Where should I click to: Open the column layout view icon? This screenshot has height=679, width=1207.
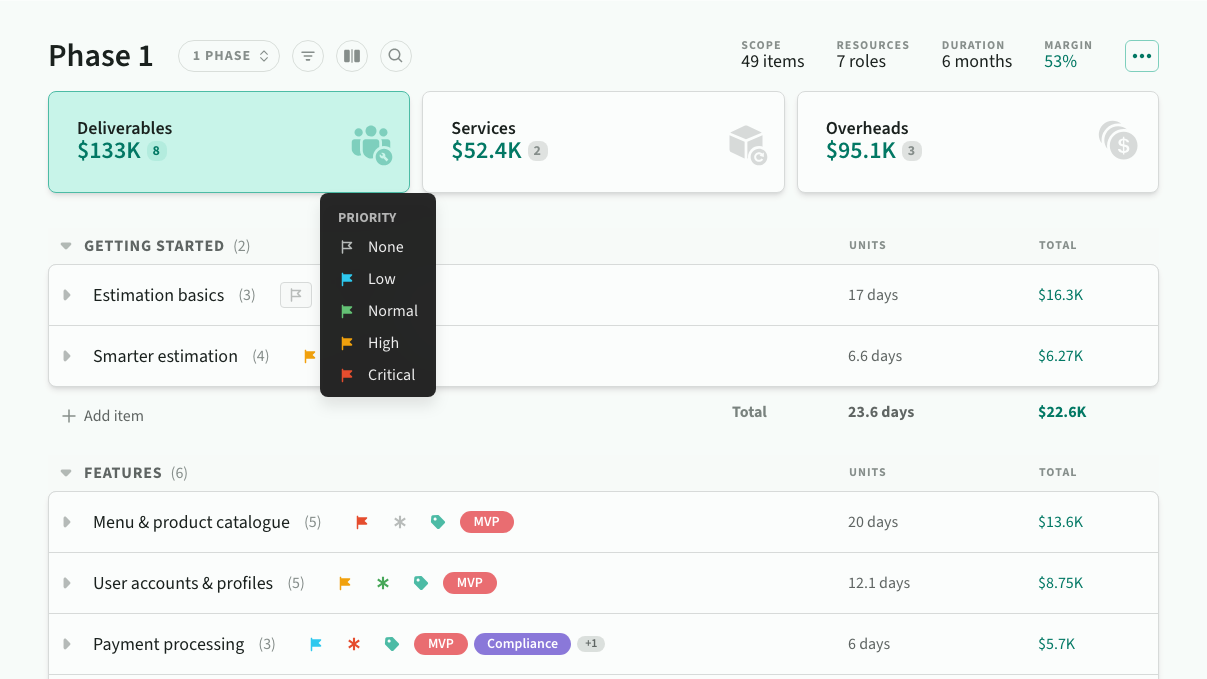point(352,56)
